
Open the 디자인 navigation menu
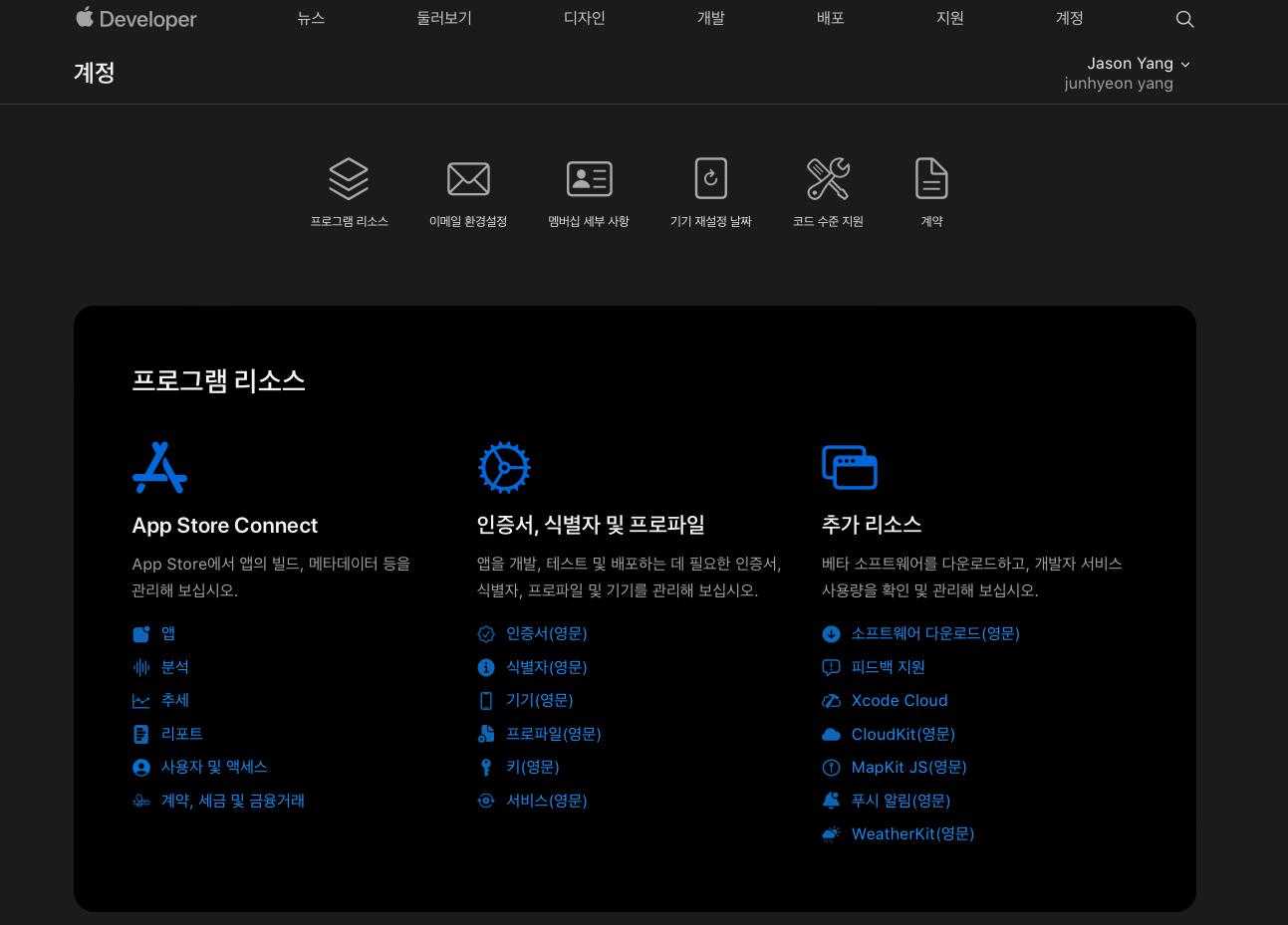[x=585, y=18]
